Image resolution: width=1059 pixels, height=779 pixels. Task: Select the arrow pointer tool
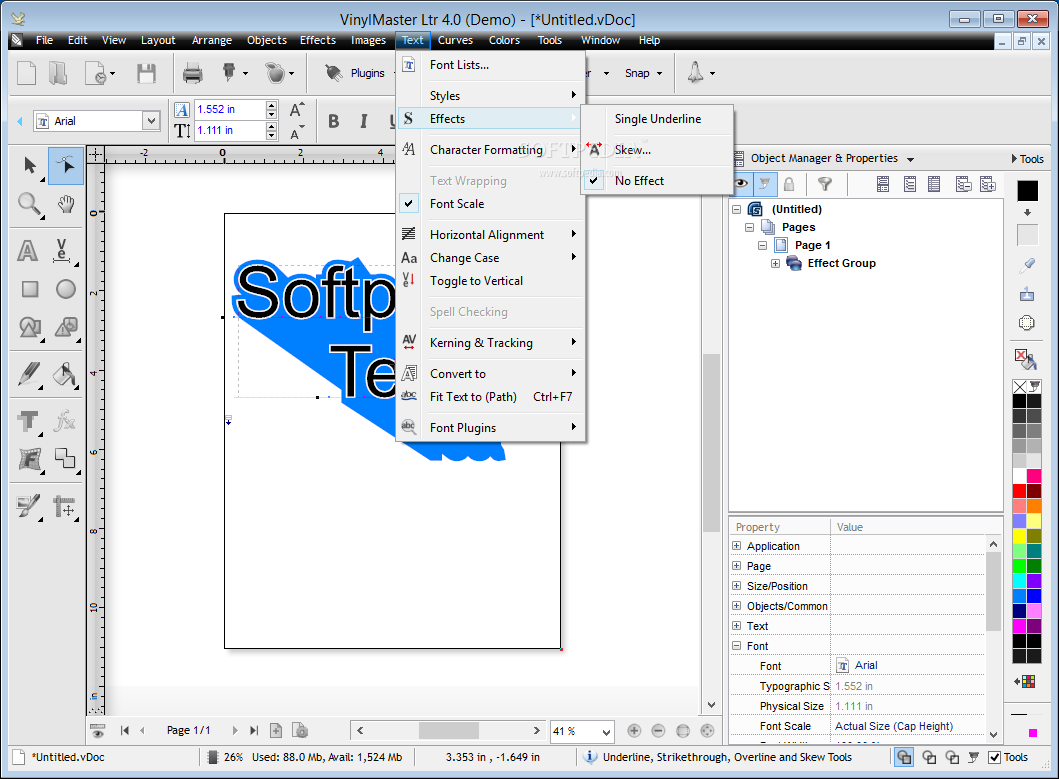click(30, 165)
